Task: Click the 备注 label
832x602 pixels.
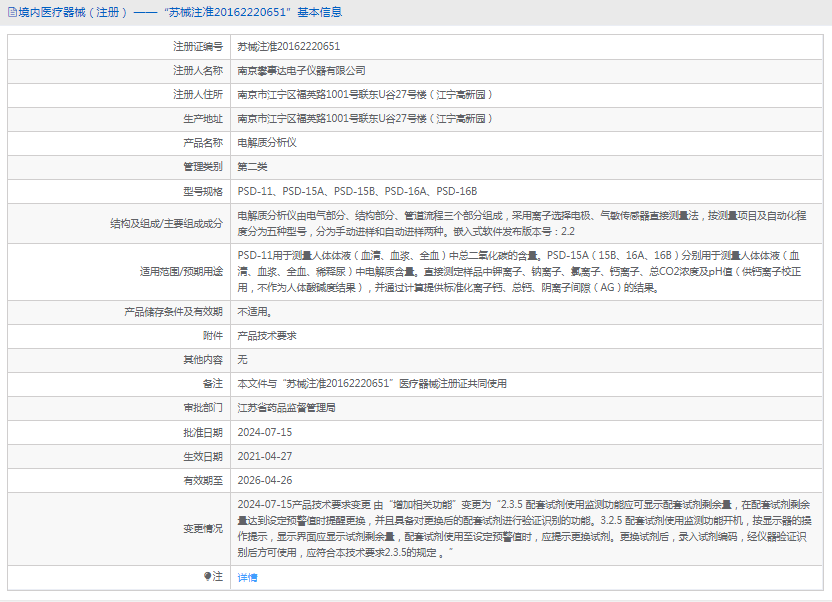Action: (x=213, y=383)
